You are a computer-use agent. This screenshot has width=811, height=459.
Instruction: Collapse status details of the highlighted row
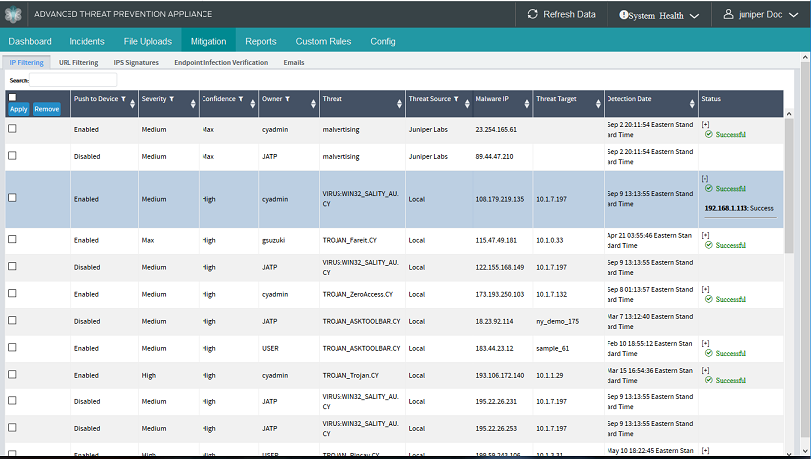(705, 178)
